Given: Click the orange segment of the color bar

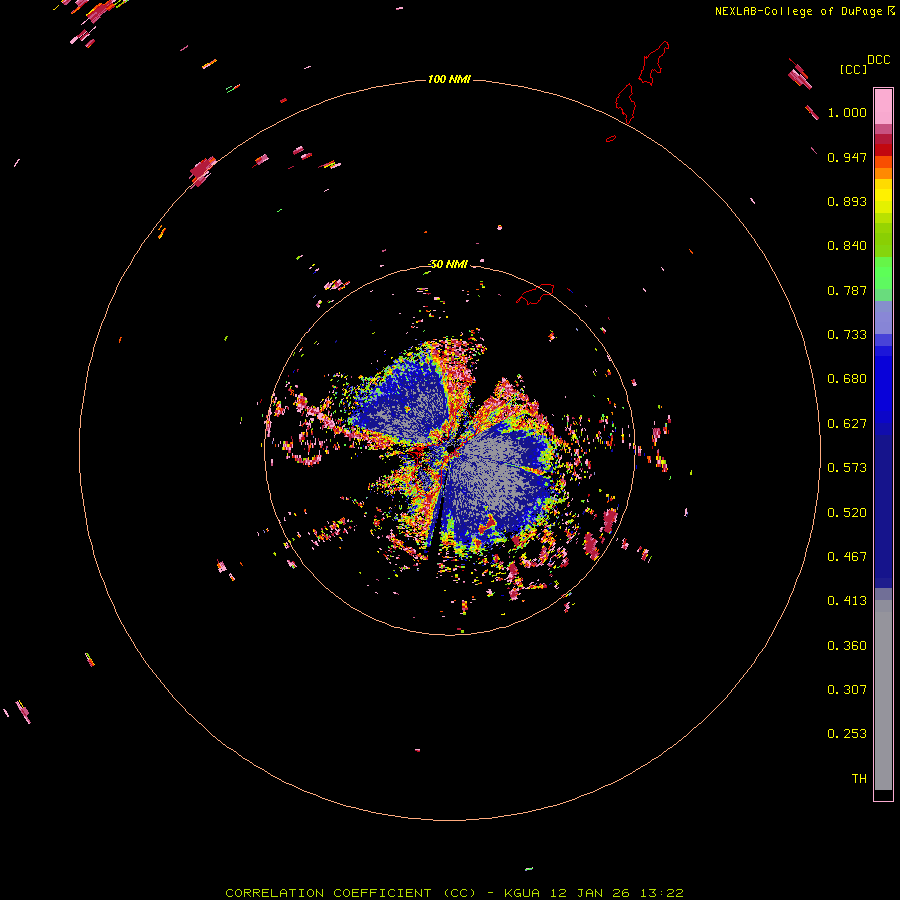Looking at the screenshot, I should [883, 167].
